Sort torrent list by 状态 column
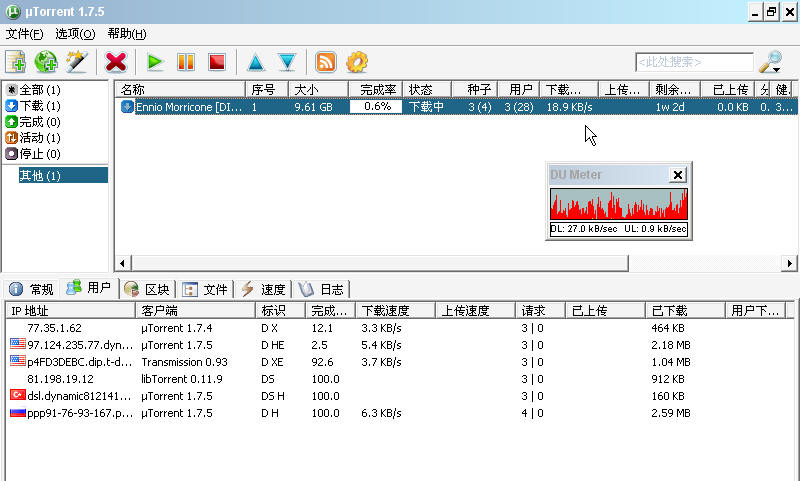 click(x=427, y=90)
